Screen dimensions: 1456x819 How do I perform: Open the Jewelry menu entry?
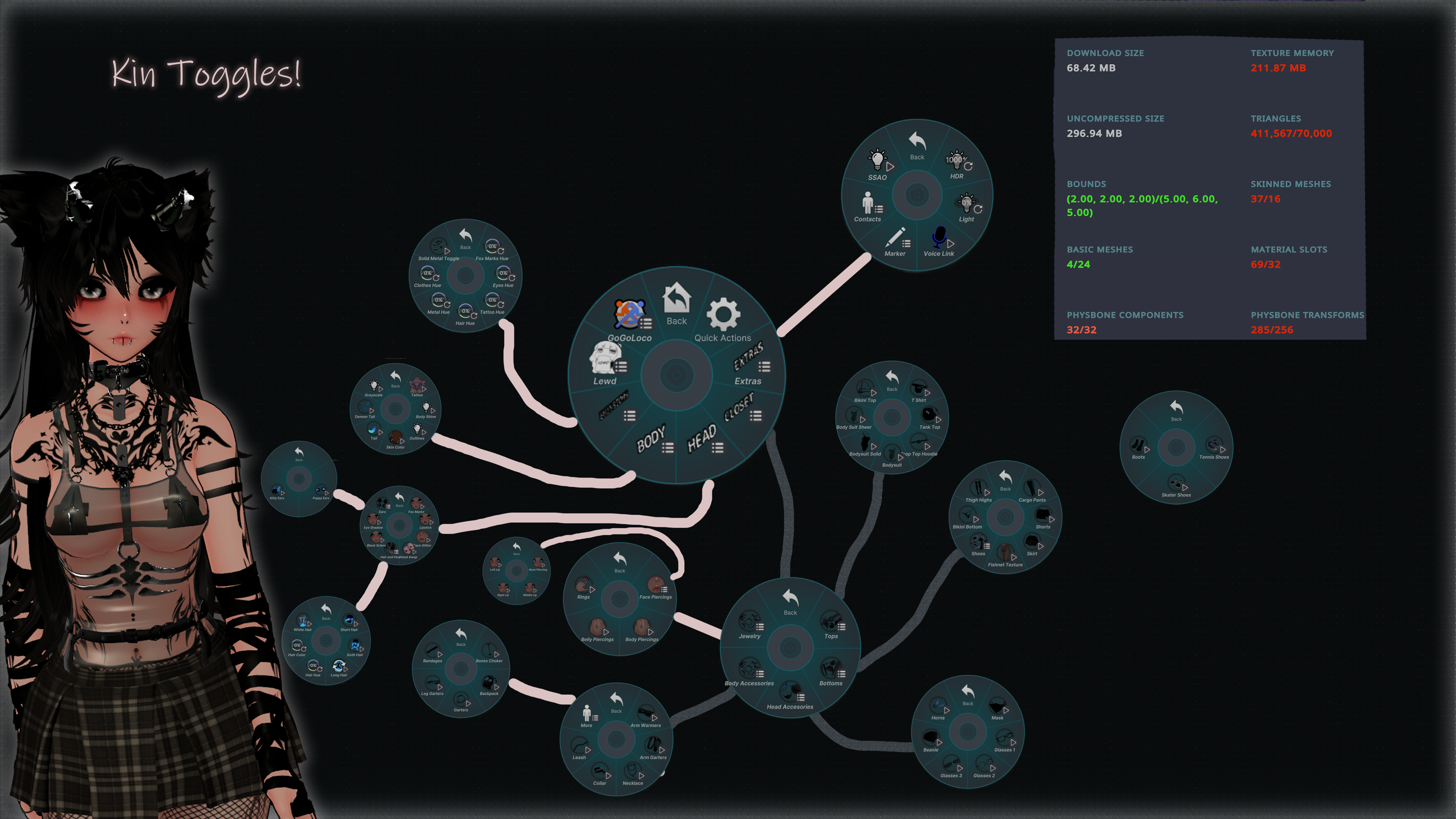pyautogui.click(x=750, y=622)
